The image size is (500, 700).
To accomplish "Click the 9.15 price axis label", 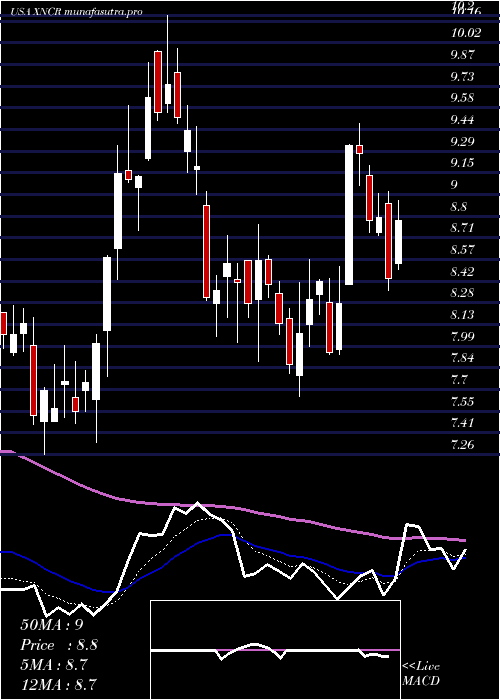I will pos(463,163).
